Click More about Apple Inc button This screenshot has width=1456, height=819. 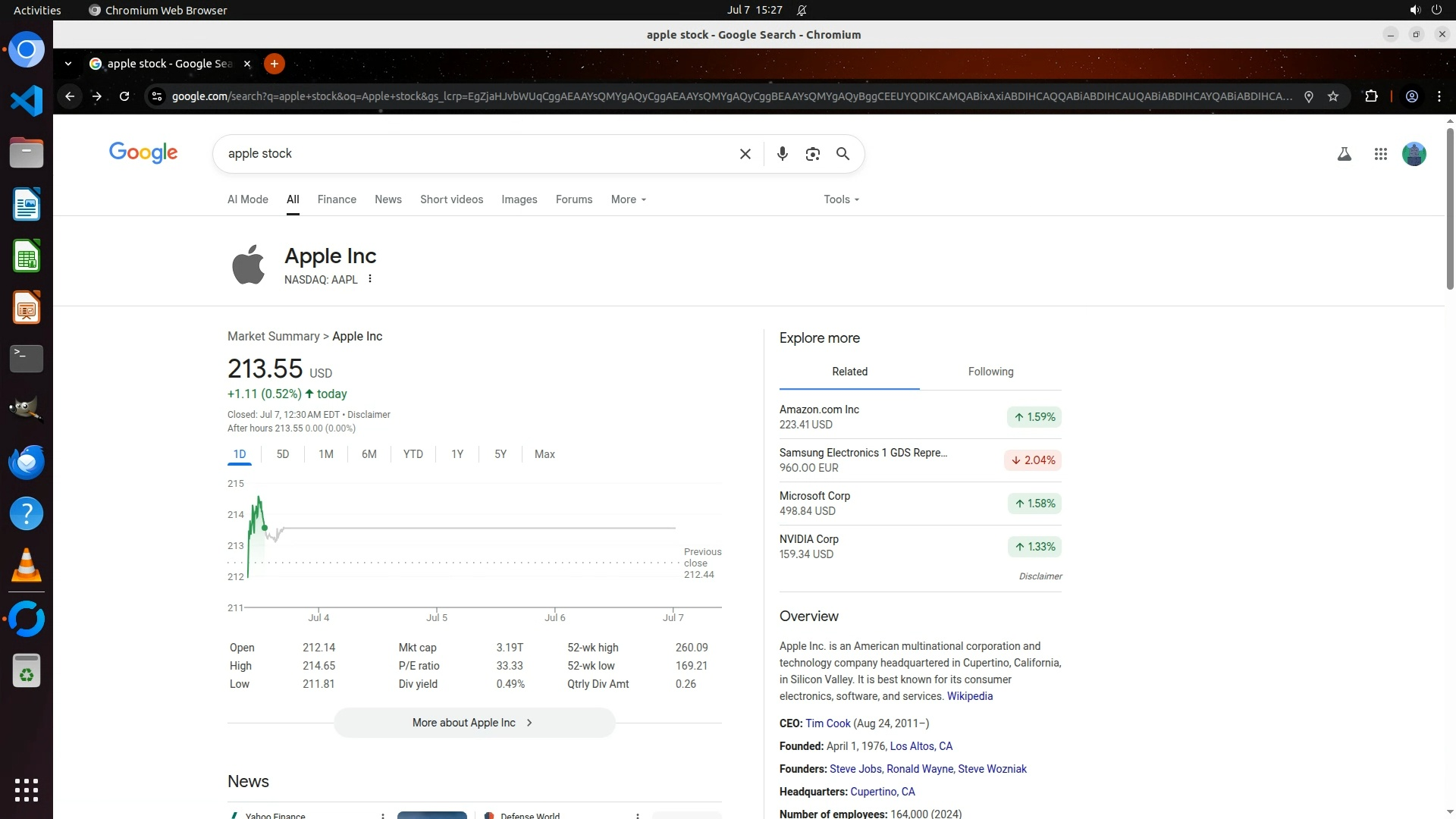(x=474, y=723)
